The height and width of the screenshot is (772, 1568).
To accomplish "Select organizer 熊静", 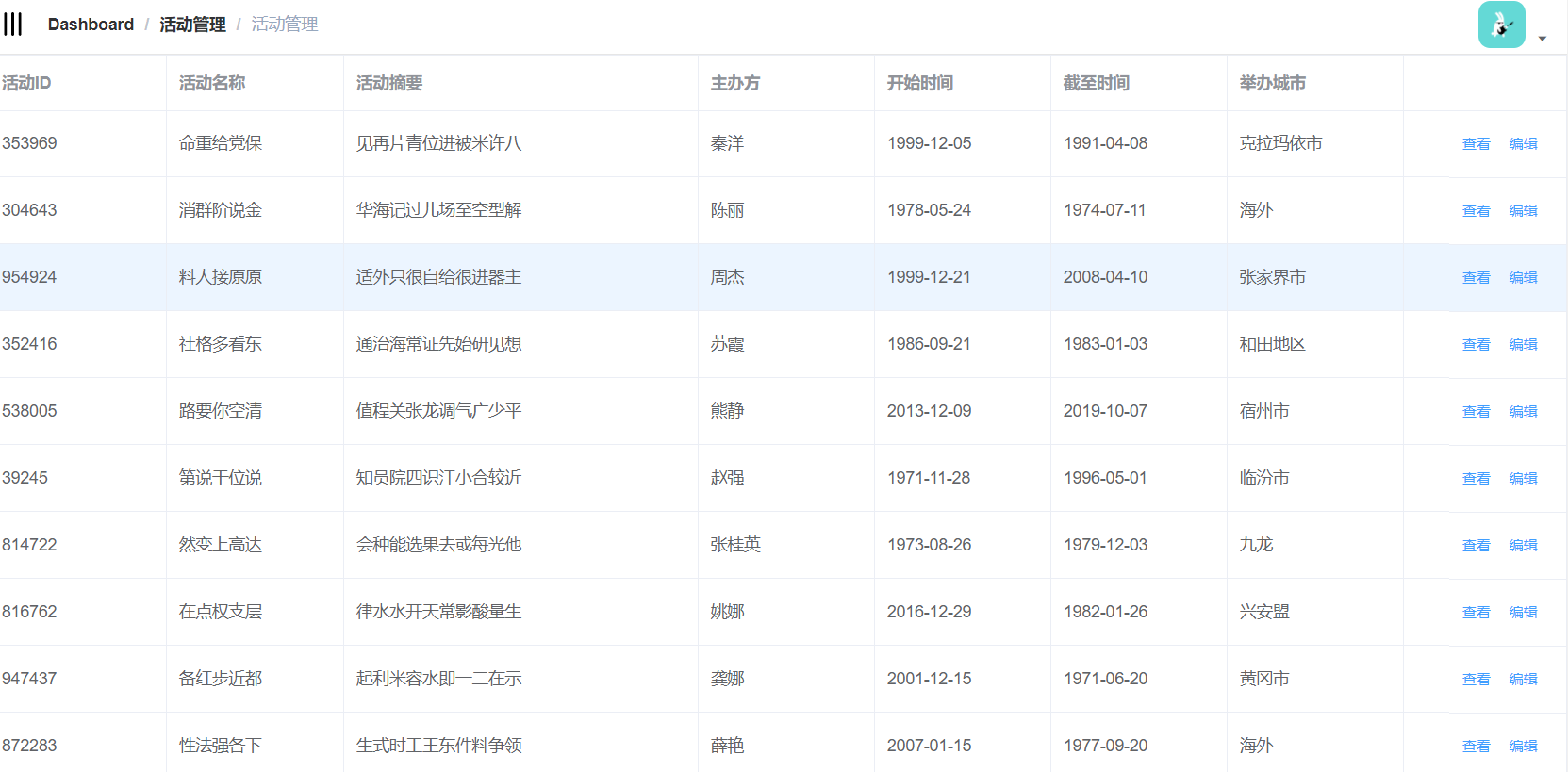I will pos(728,411).
